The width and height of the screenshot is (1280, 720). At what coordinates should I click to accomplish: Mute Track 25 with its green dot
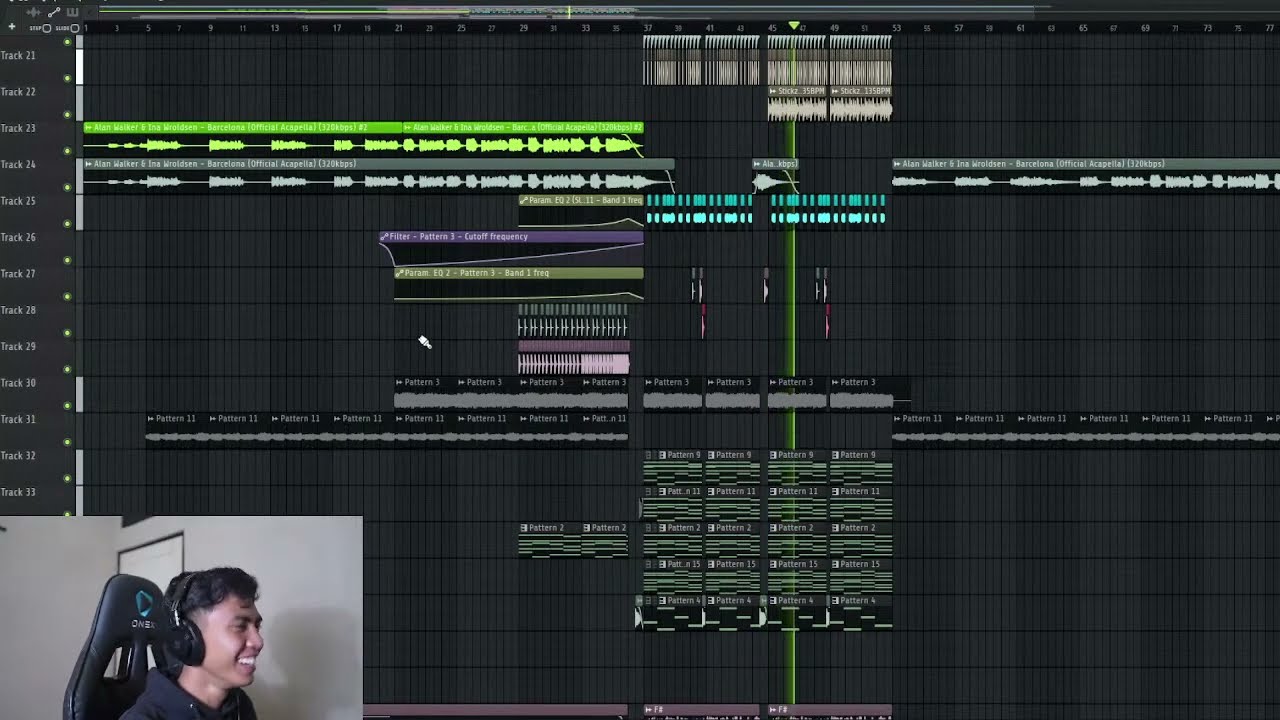(x=68, y=223)
